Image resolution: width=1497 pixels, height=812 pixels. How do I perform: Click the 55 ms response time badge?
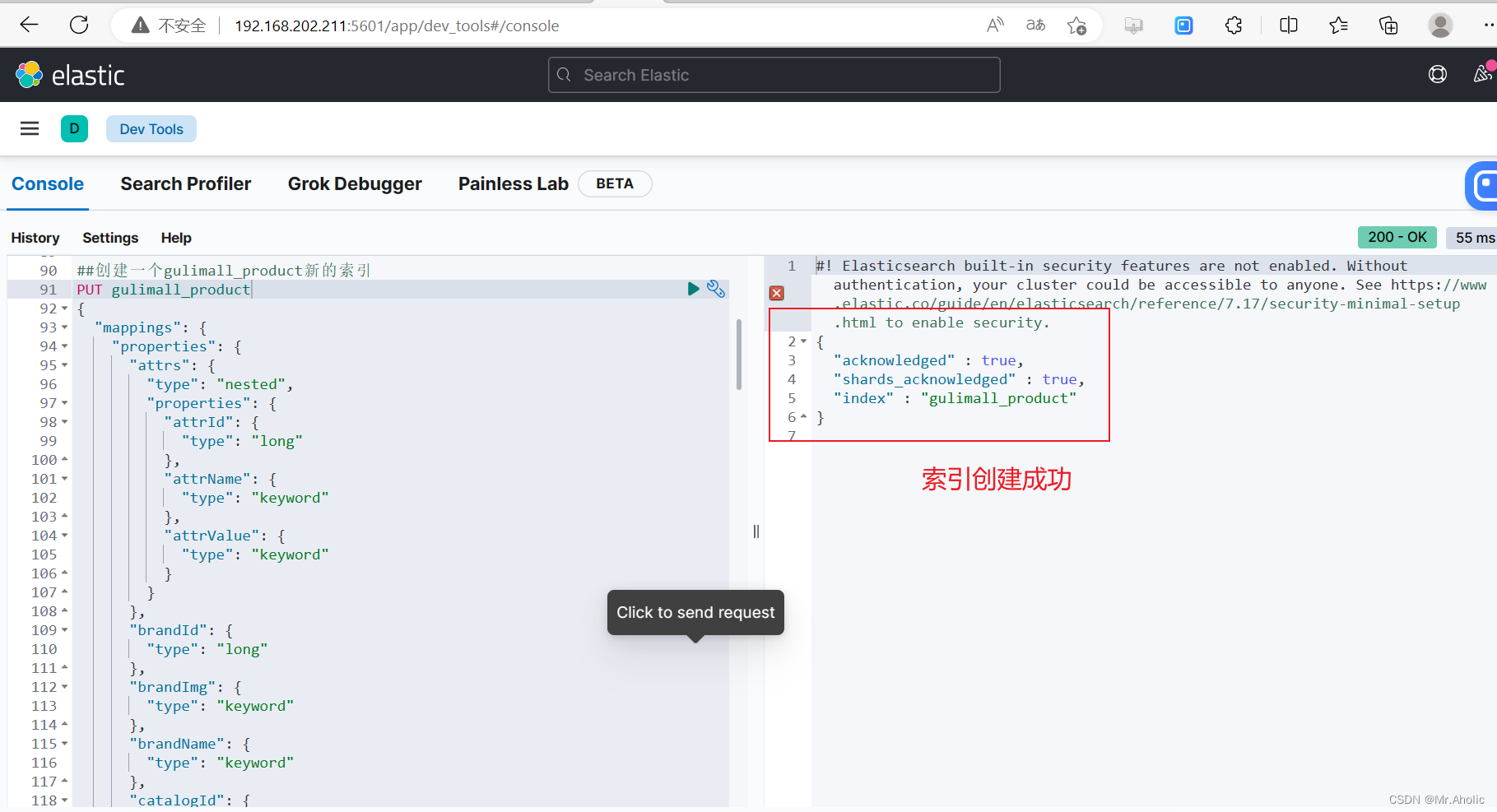(1473, 238)
